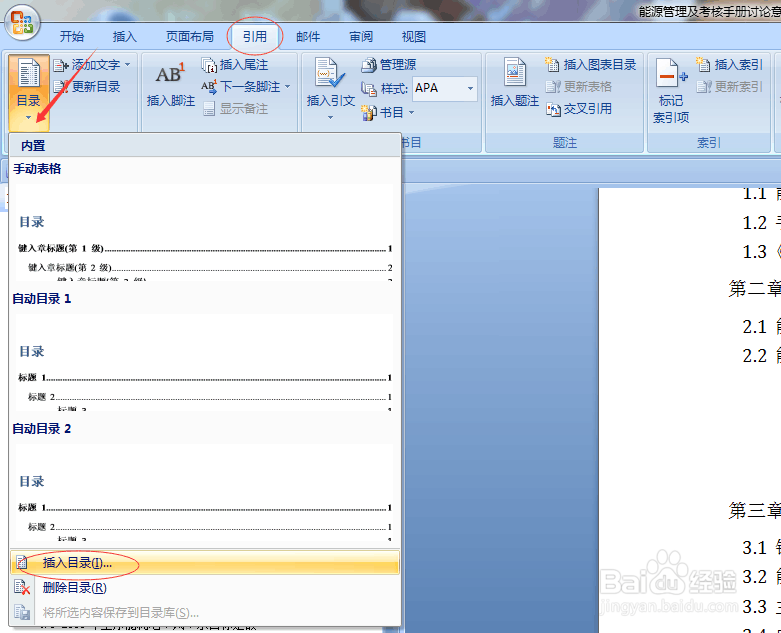The width and height of the screenshot is (781, 633).
Task: Click the 题注 group label
Action: click(x=565, y=143)
